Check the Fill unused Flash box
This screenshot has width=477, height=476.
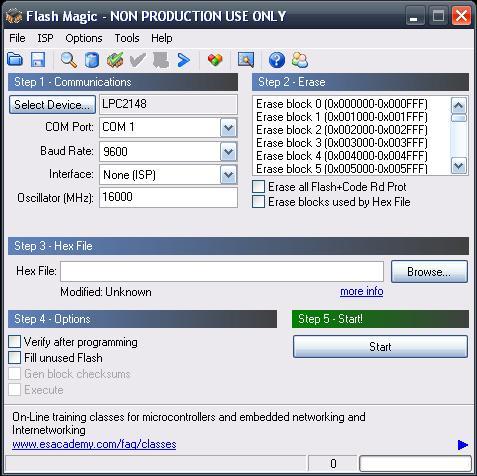coord(14,358)
